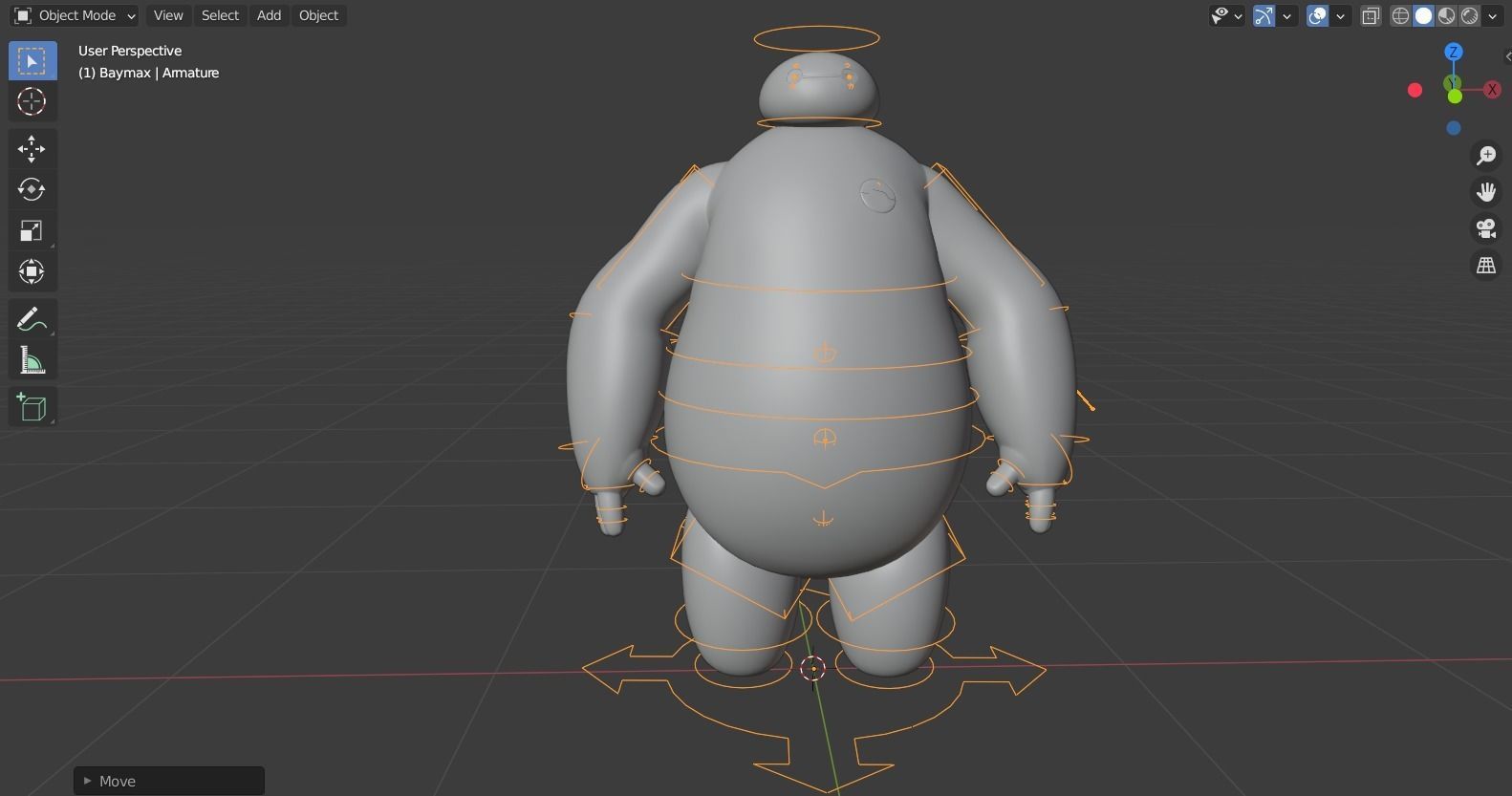1512x796 pixels.
Task: Open the shading options dropdown arrow
Action: click(x=1492, y=15)
